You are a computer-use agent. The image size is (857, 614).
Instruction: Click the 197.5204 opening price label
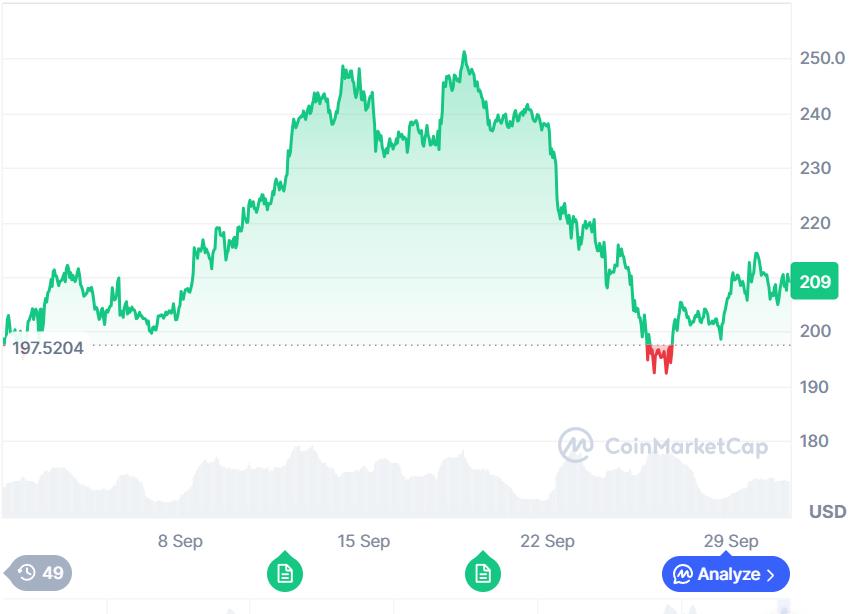click(x=48, y=348)
